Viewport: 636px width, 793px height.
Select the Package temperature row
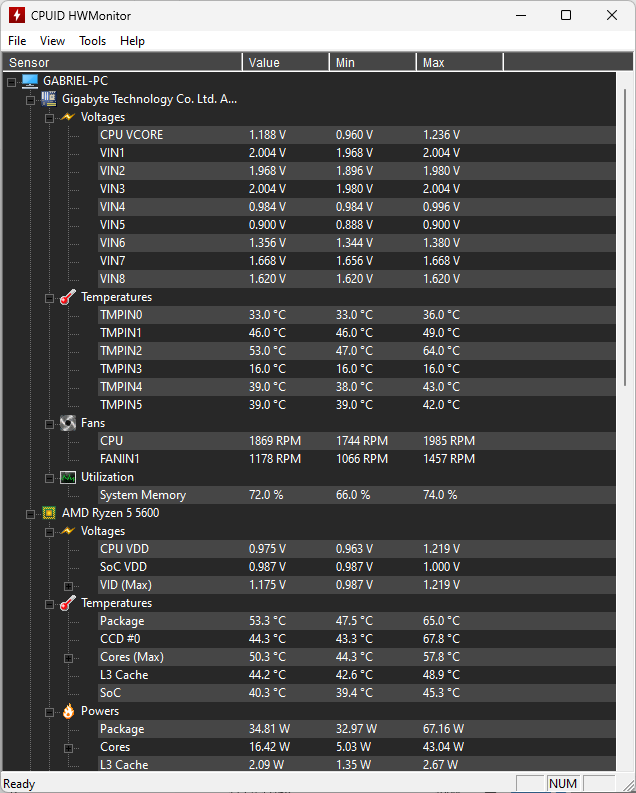pos(357,621)
